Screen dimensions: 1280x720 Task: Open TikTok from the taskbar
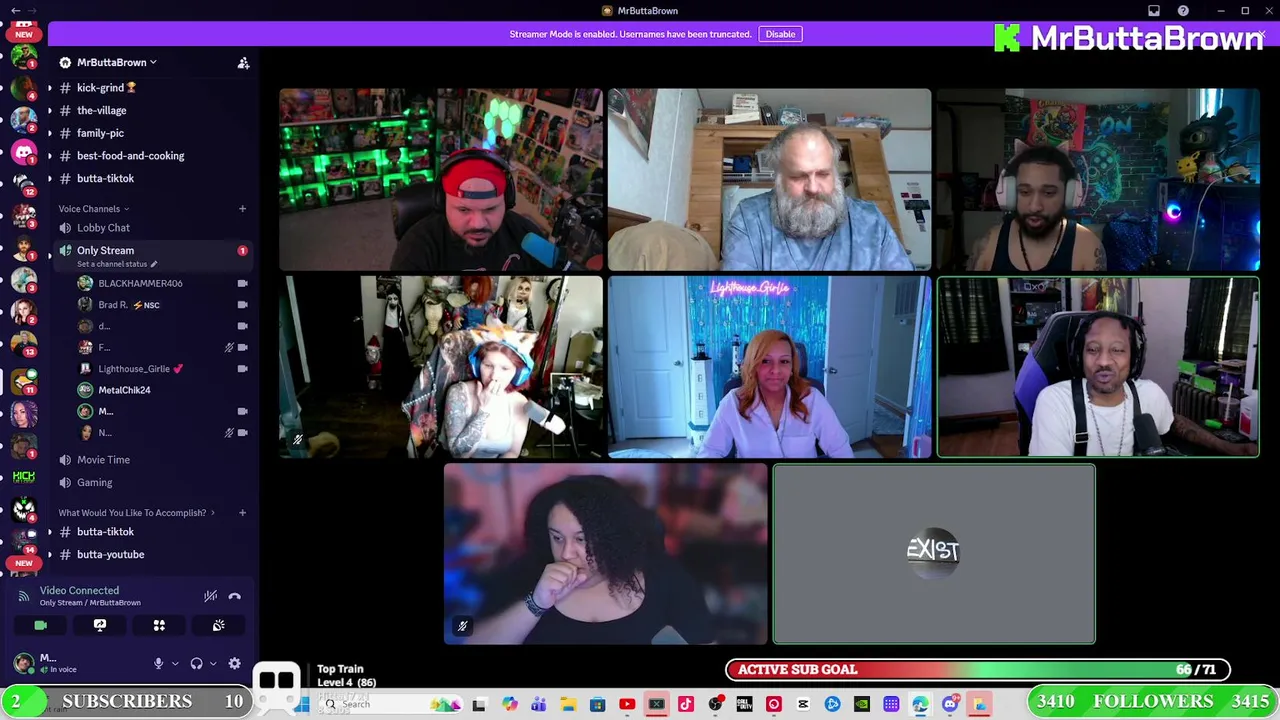[x=686, y=705]
